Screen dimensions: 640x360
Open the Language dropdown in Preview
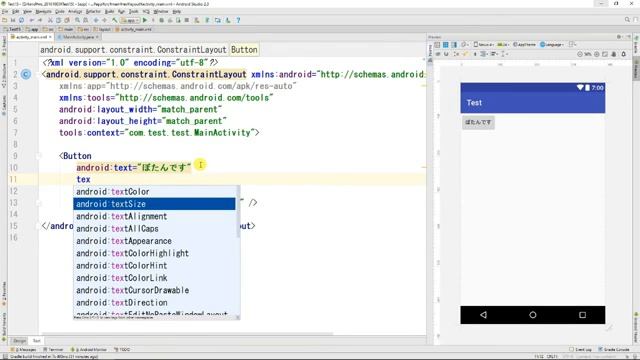click(551, 45)
